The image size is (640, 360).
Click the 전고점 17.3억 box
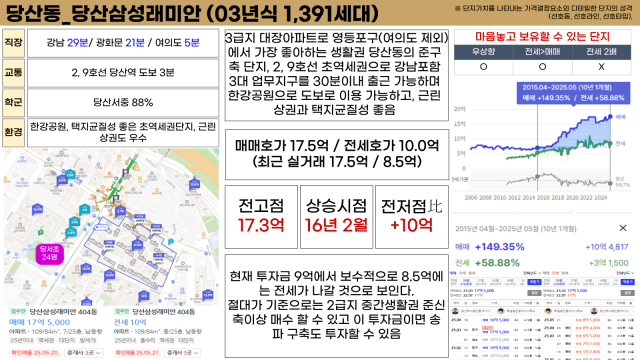(261, 217)
